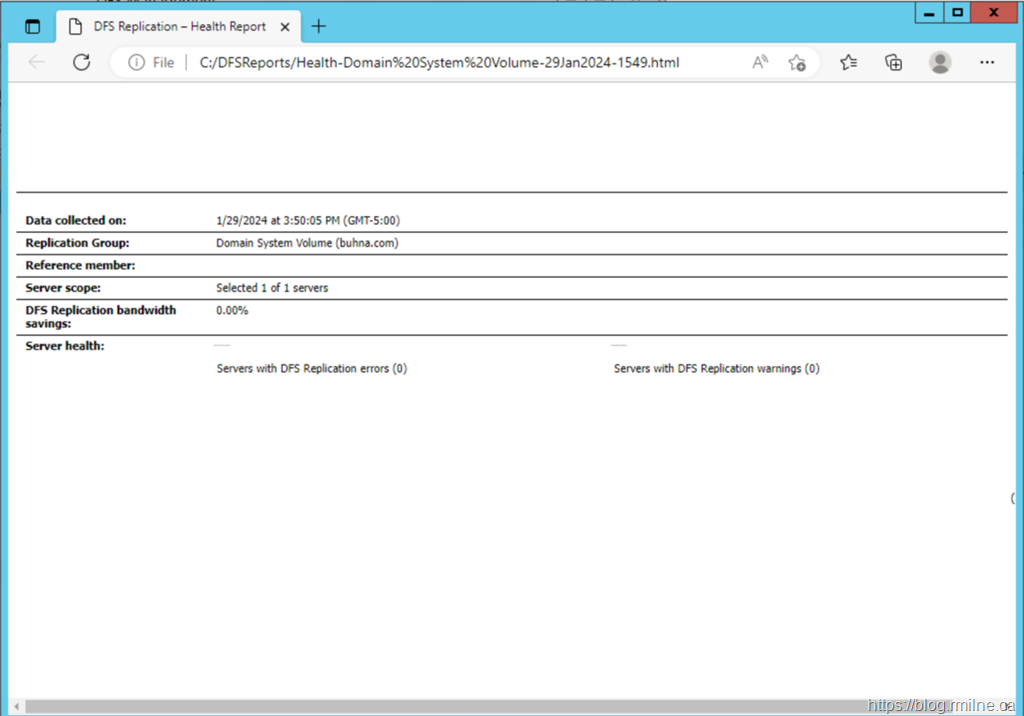Open Servers with DFS Replication errors (0)
Image resolution: width=1024 pixels, height=716 pixels.
pyautogui.click(x=311, y=368)
